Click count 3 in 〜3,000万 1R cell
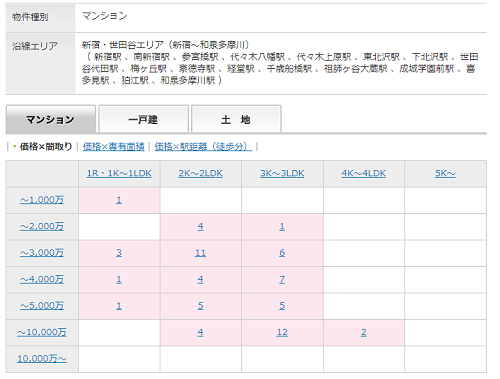Screen dimensions: 500x379 (119, 253)
